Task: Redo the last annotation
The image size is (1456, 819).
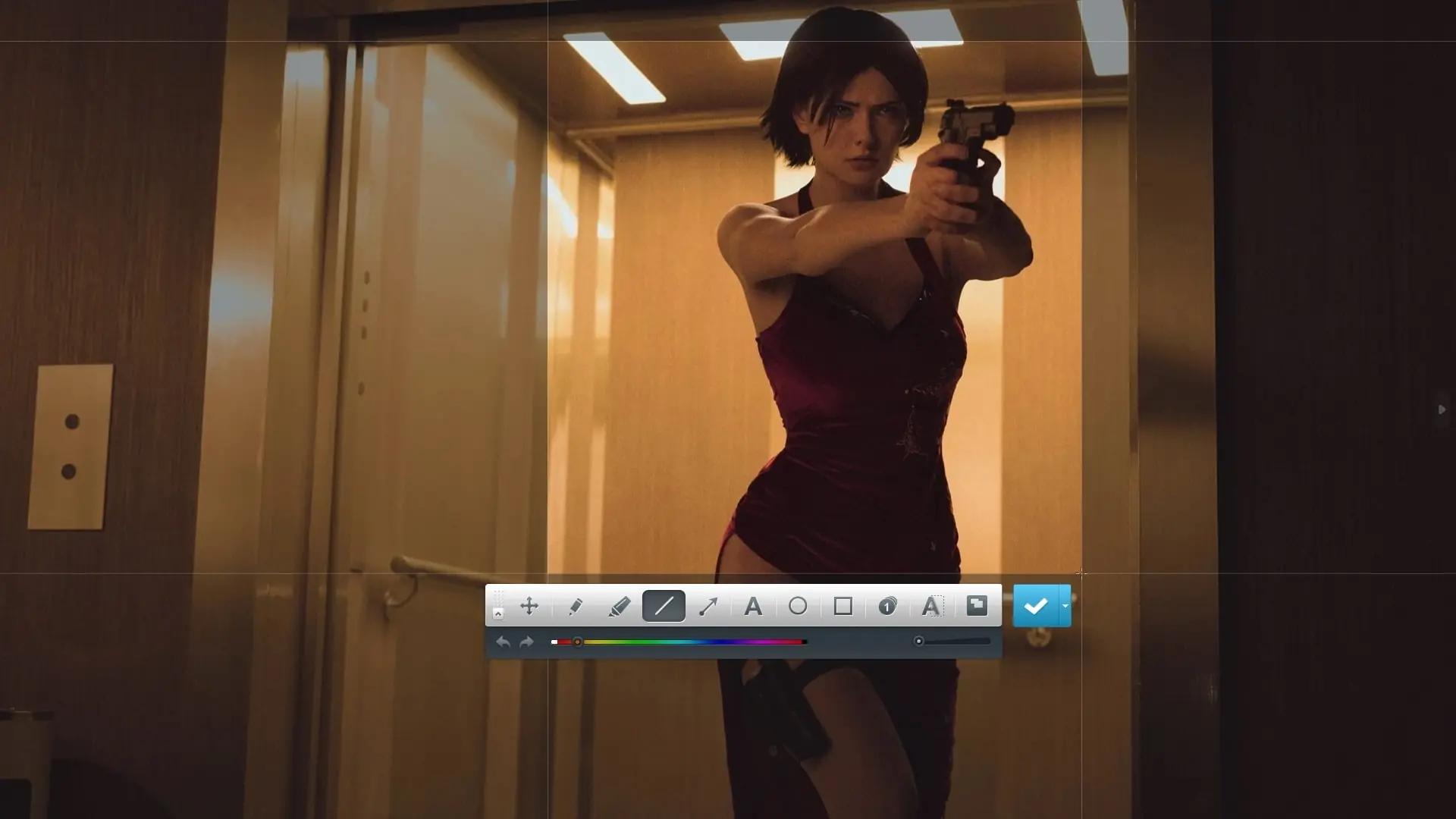Action: tap(527, 642)
